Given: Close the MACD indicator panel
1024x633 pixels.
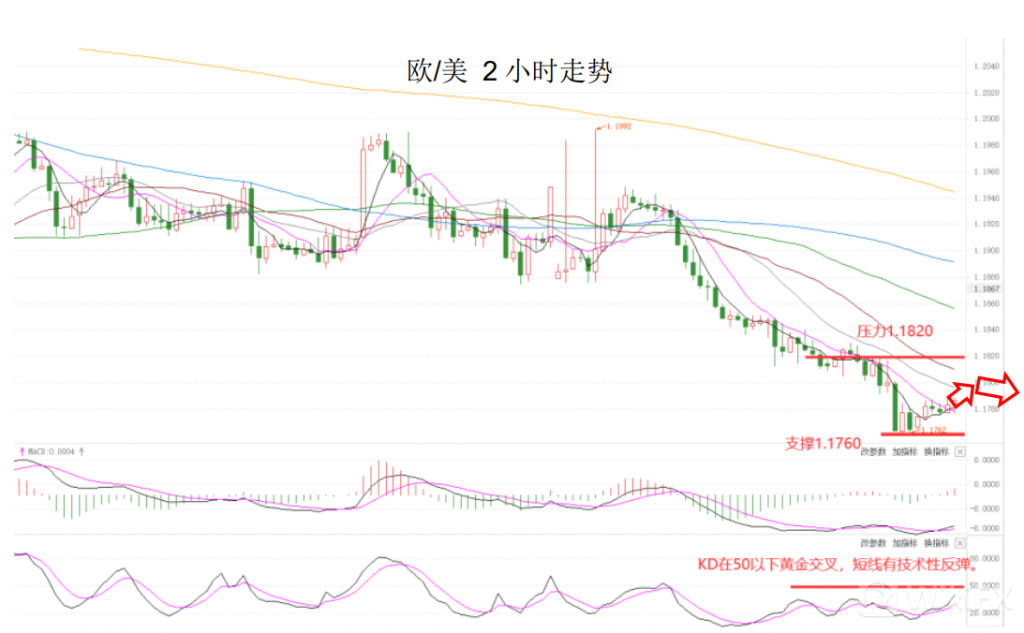Looking at the screenshot, I should pyautogui.click(x=959, y=452).
